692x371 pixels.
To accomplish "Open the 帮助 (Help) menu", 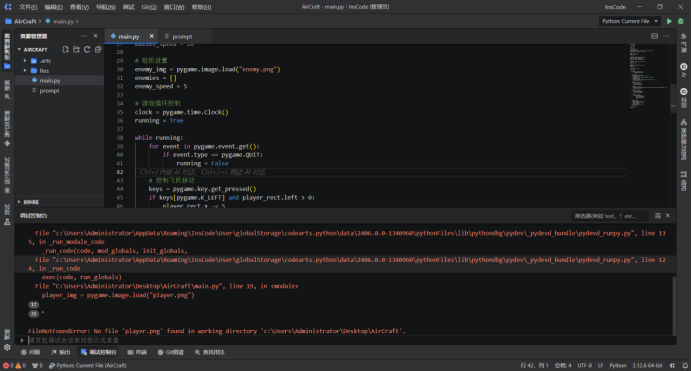I will coord(201,7).
